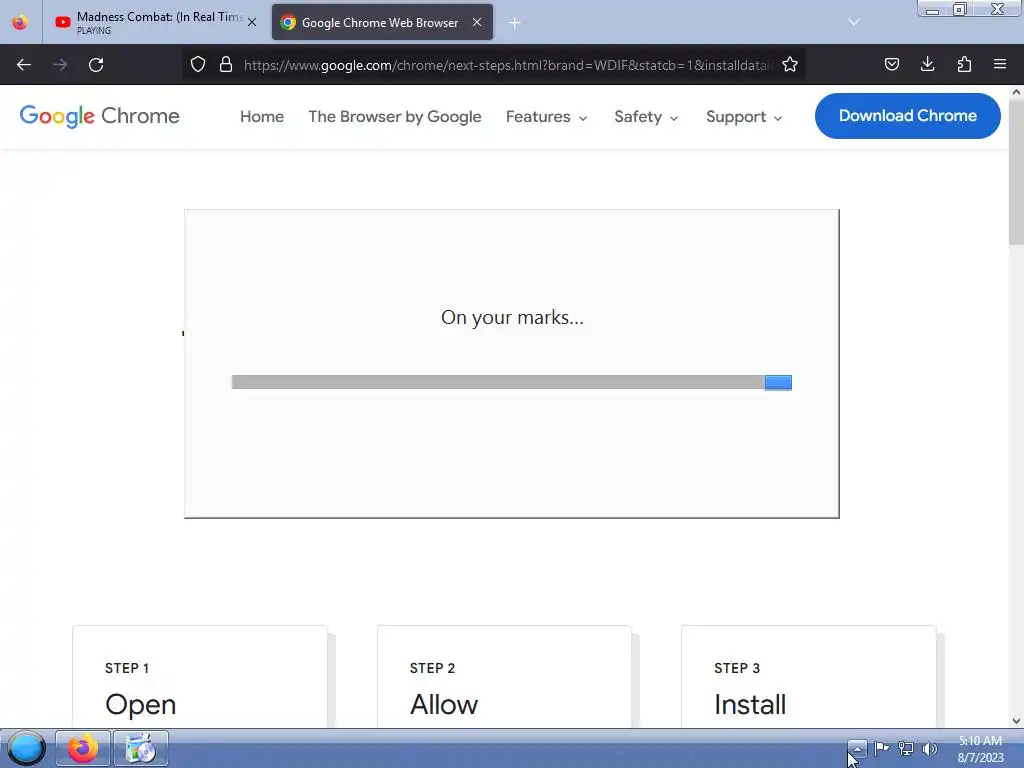The width and height of the screenshot is (1024, 768).
Task: Click the YouTube favicon on first tab
Action: tap(63, 22)
